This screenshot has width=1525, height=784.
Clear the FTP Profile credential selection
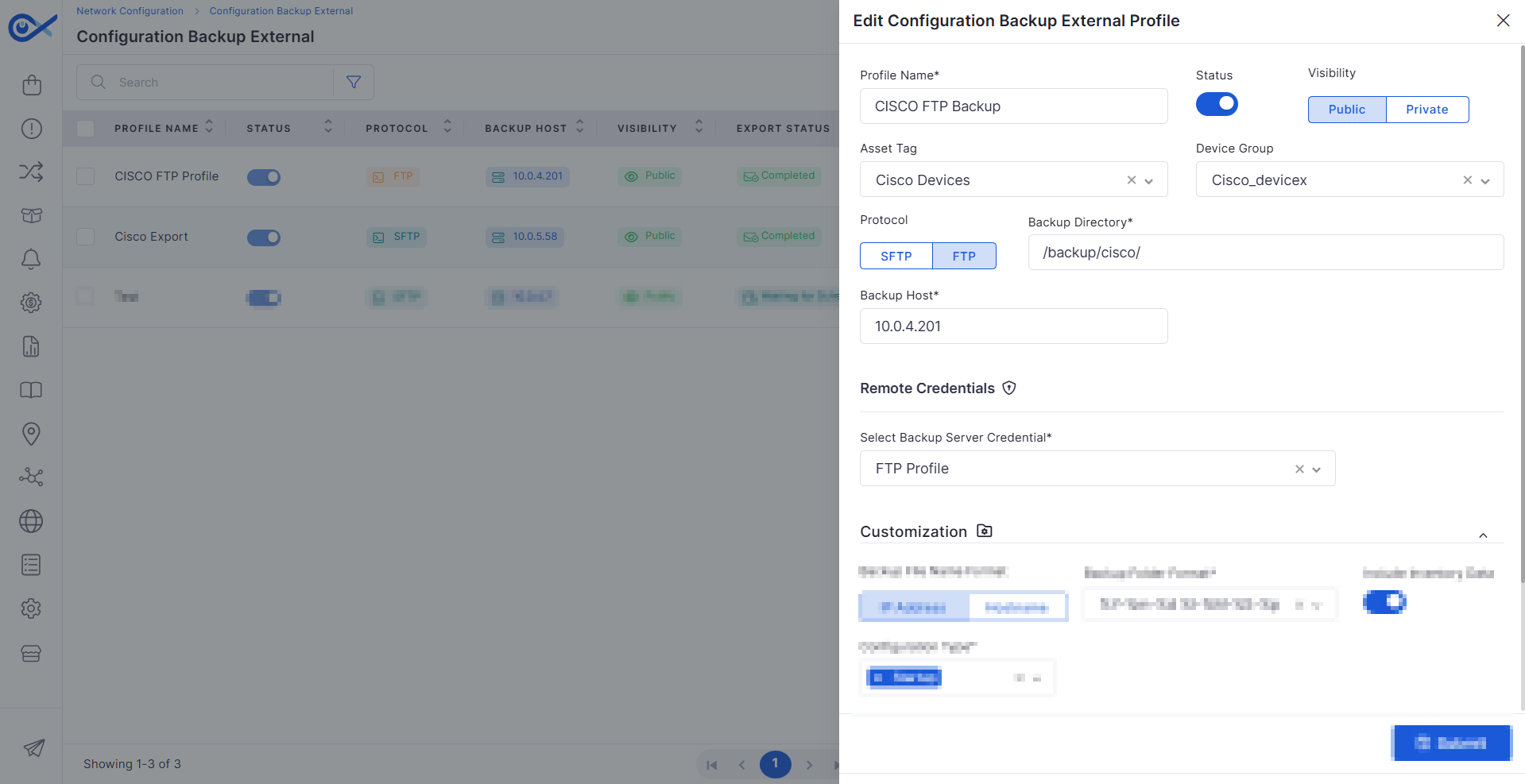pos(1299,469)
